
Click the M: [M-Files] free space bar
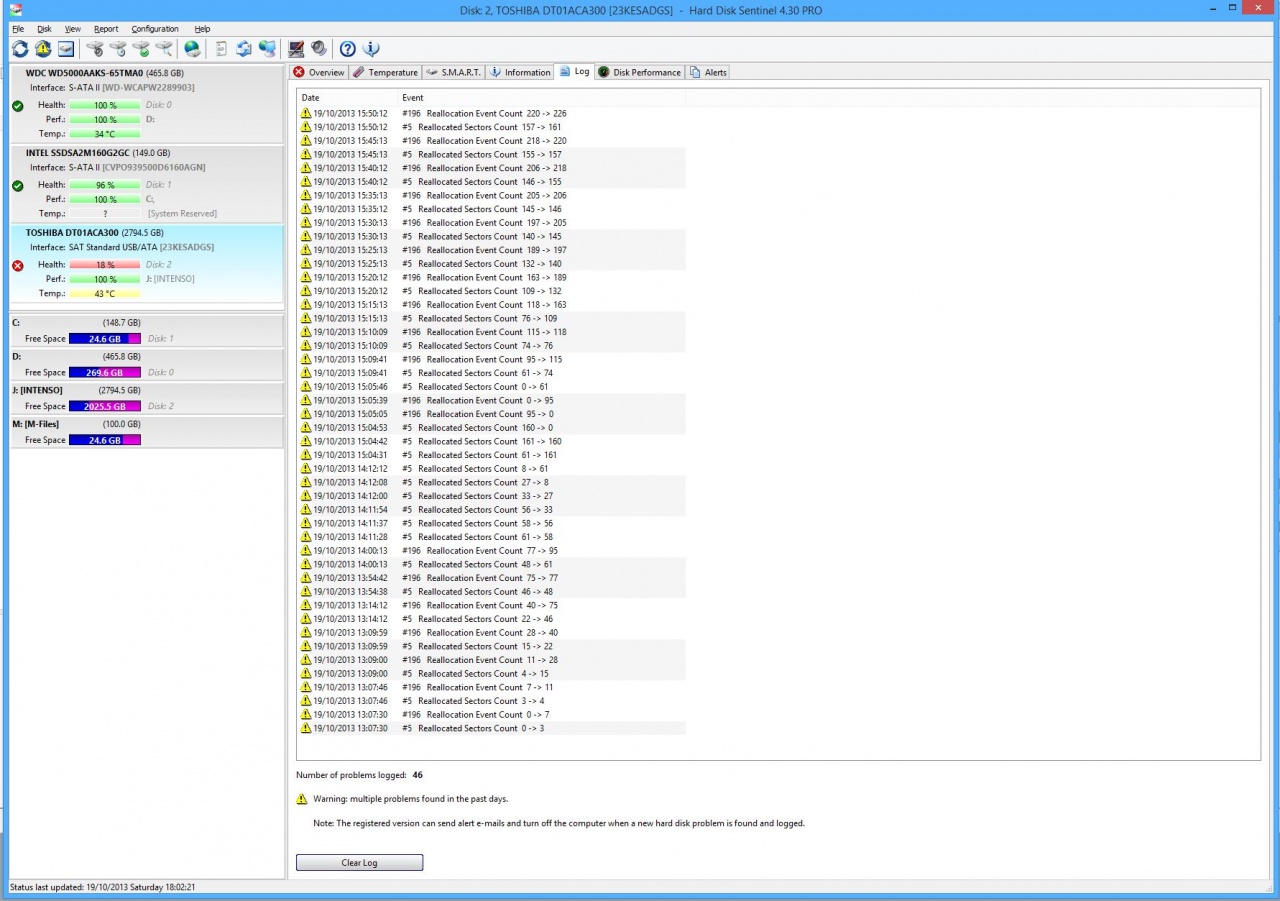click(105, 441)
